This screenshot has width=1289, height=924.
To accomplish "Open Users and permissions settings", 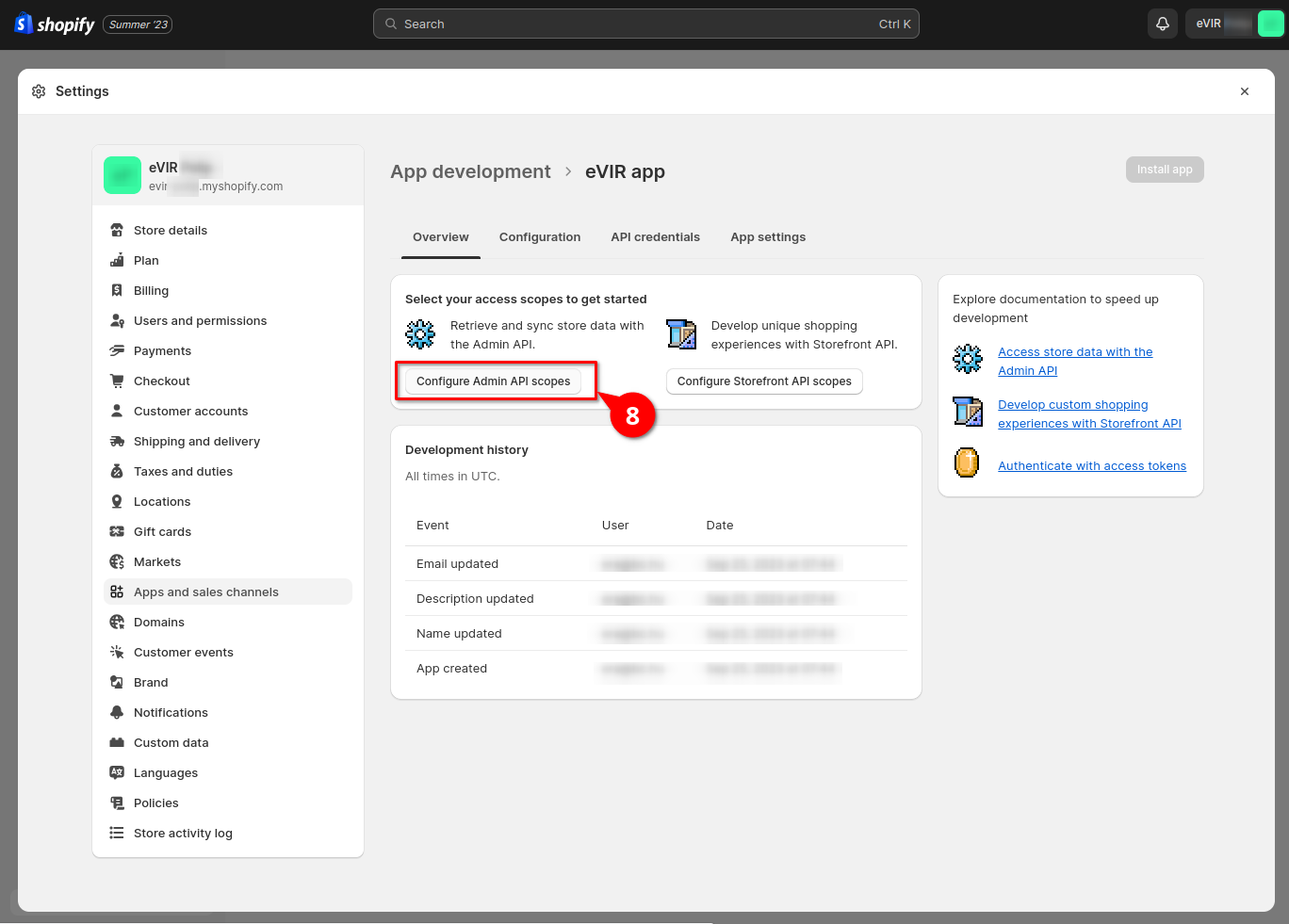I will tap(228, 320).
